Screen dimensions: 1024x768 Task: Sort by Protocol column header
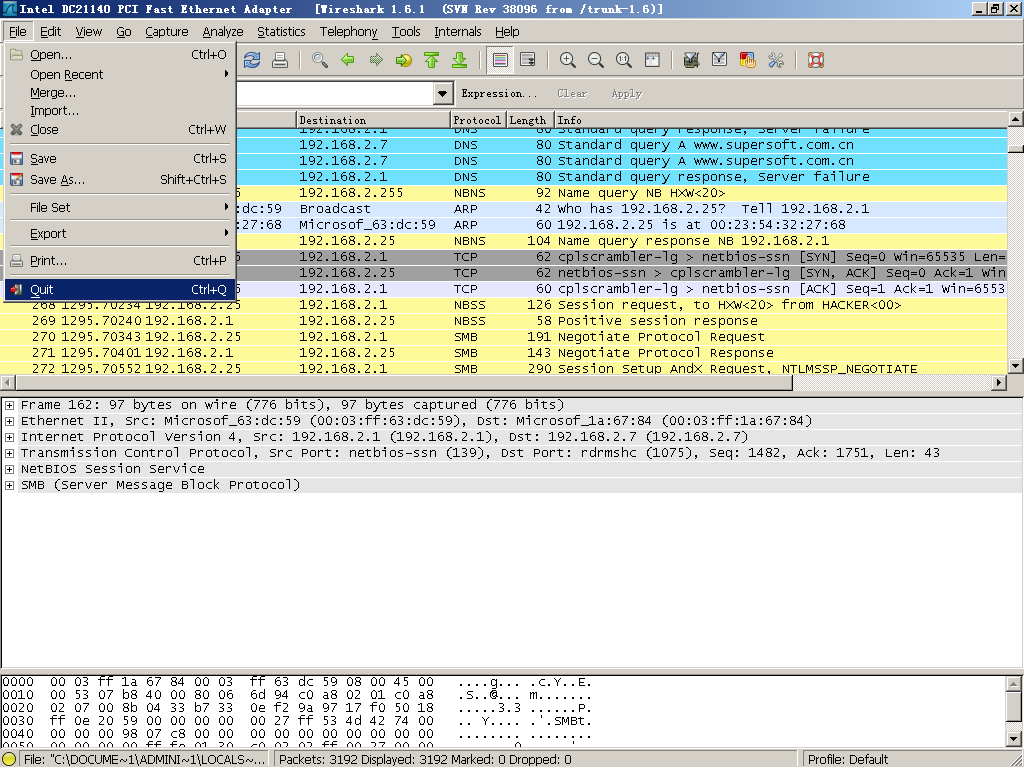[x=478, y=120]
